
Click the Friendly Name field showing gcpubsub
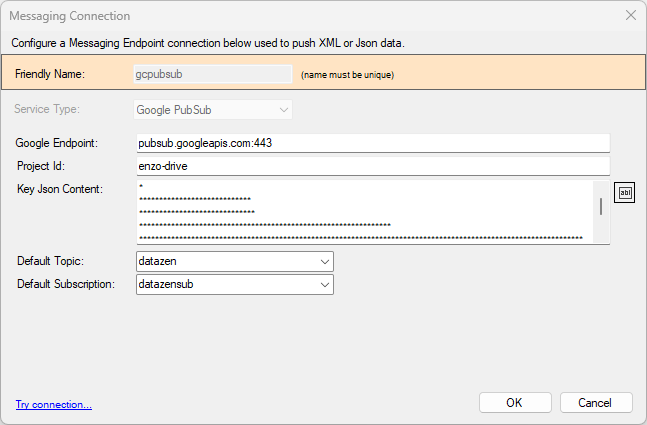pos(213,74)
